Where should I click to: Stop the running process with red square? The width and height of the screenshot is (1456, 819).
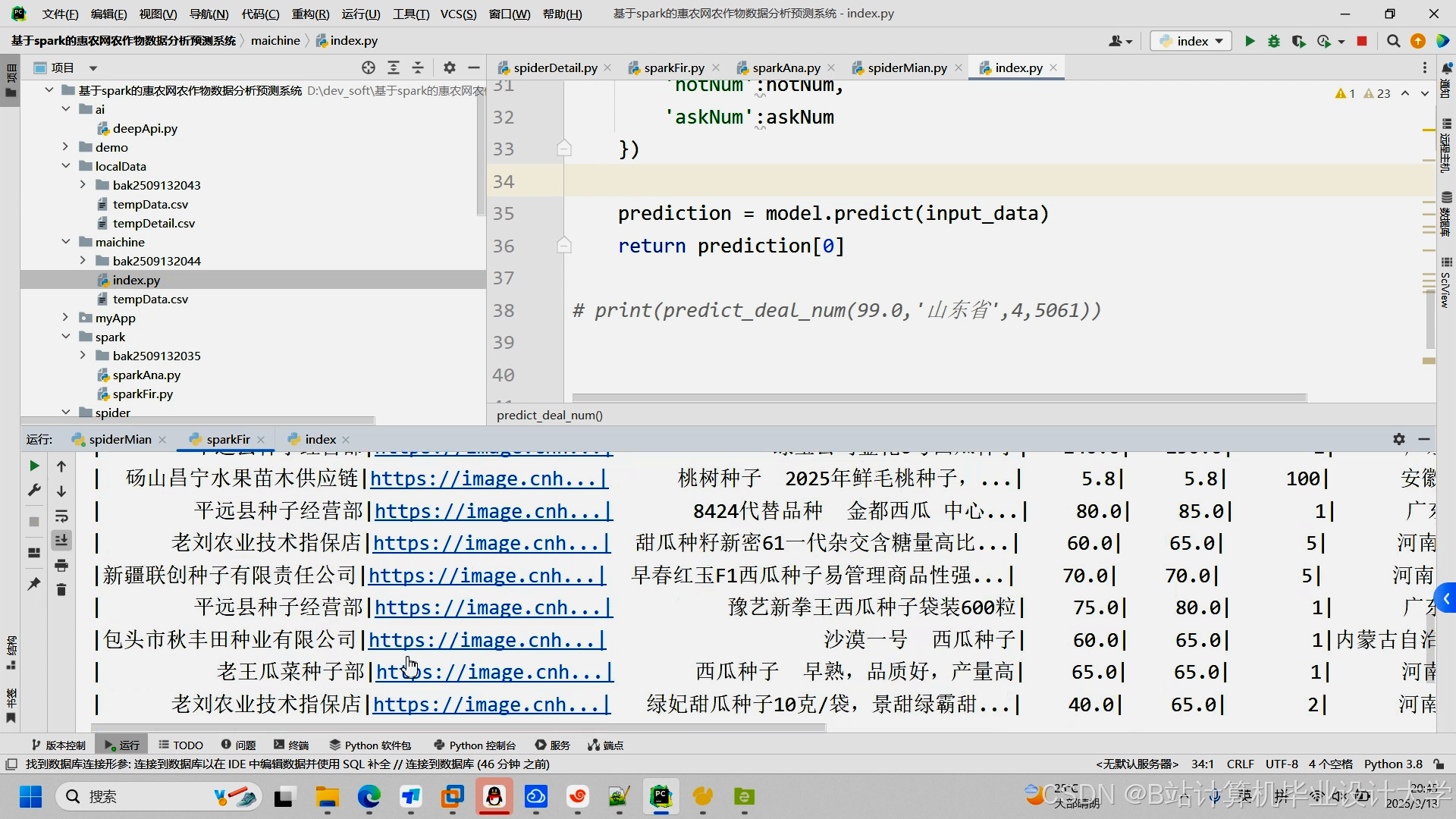tap(1362, 41)
